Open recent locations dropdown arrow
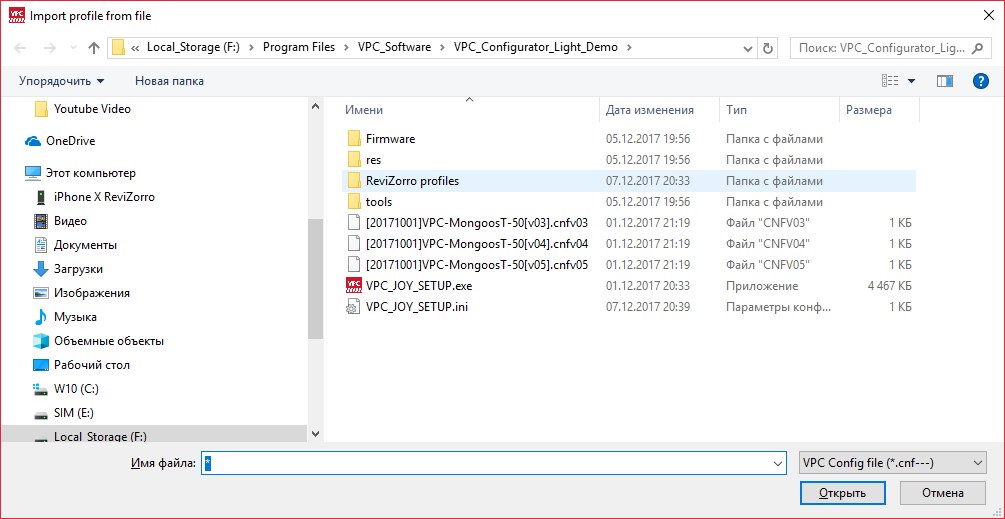 coord(747,48)
